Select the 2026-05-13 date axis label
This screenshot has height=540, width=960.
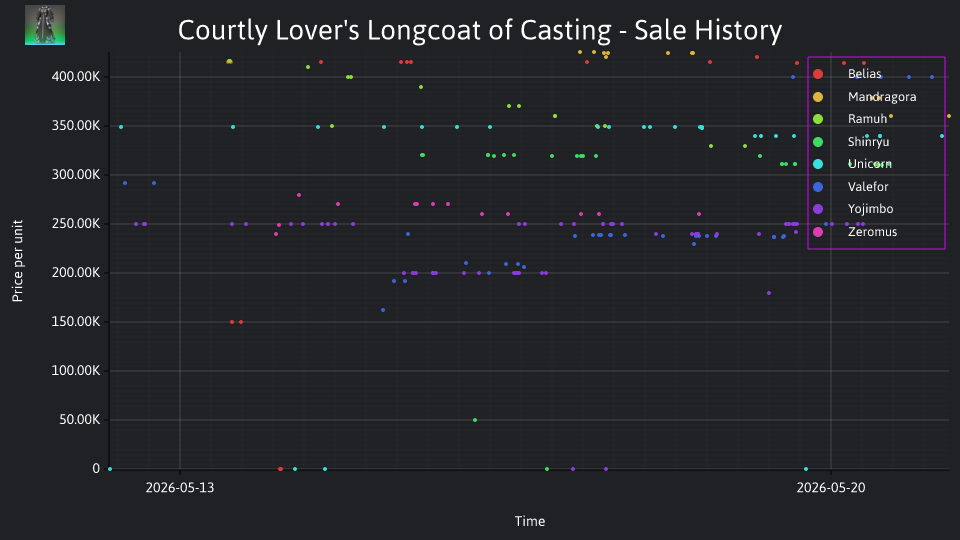(180, 487)
